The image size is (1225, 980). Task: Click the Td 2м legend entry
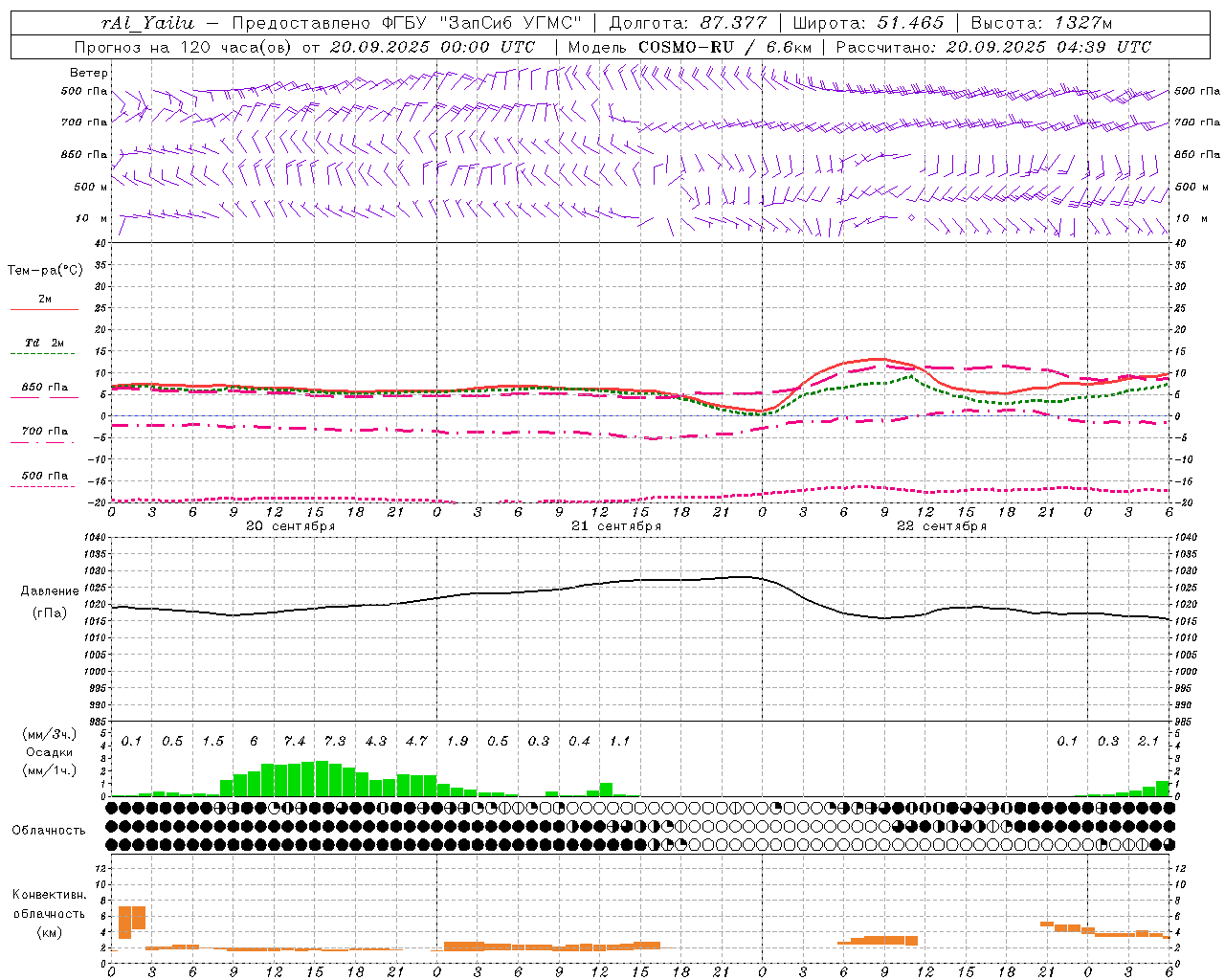click(45, 343)
